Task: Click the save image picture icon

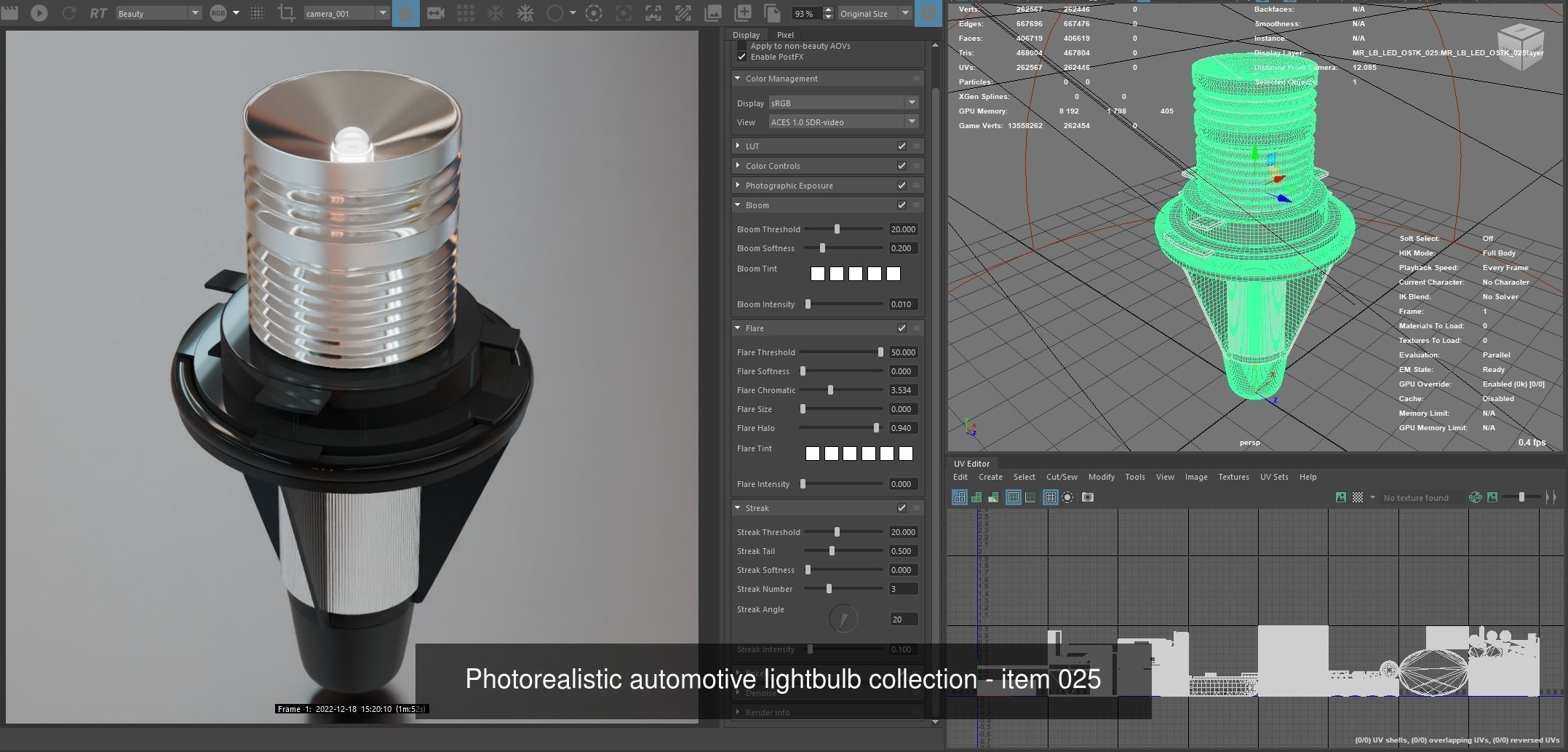Action: tap(713, 13)
